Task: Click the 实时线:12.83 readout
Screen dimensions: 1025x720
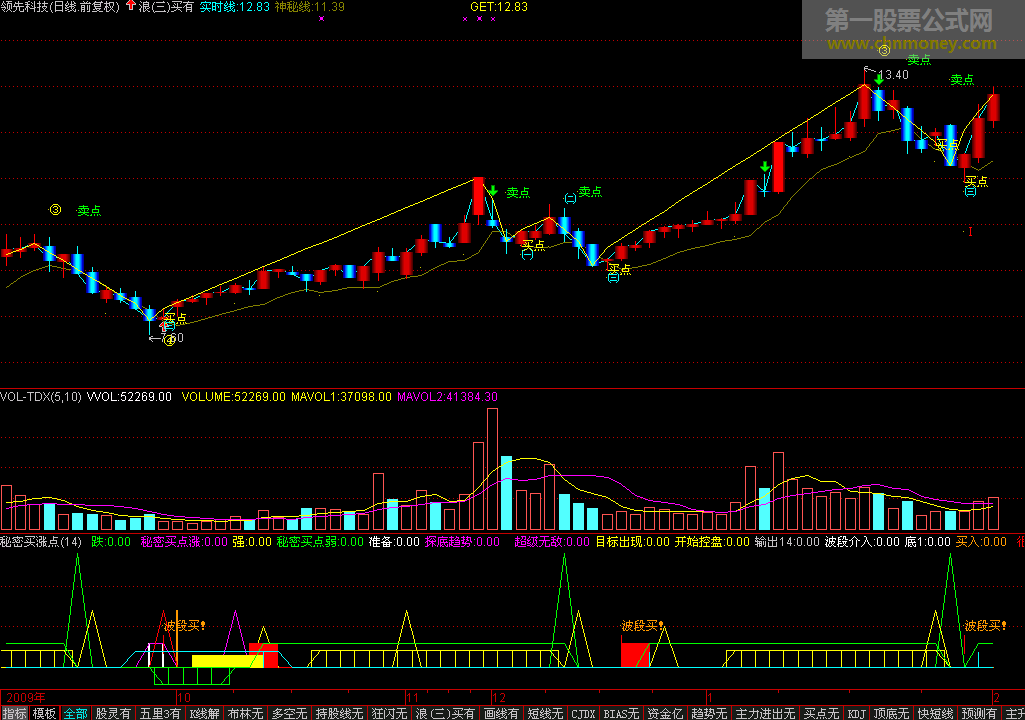Action: pyautogui.click(x=235, y=7)
